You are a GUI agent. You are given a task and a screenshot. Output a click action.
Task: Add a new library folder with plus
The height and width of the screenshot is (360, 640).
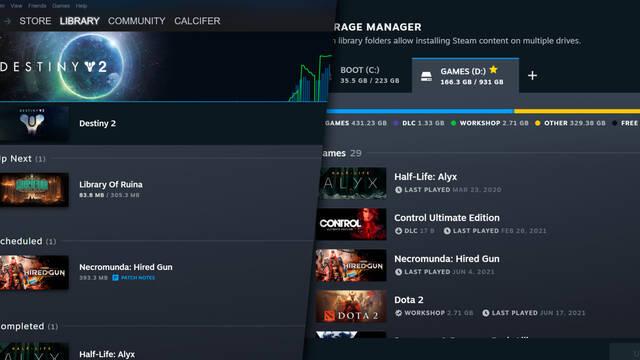click(532, 76)
